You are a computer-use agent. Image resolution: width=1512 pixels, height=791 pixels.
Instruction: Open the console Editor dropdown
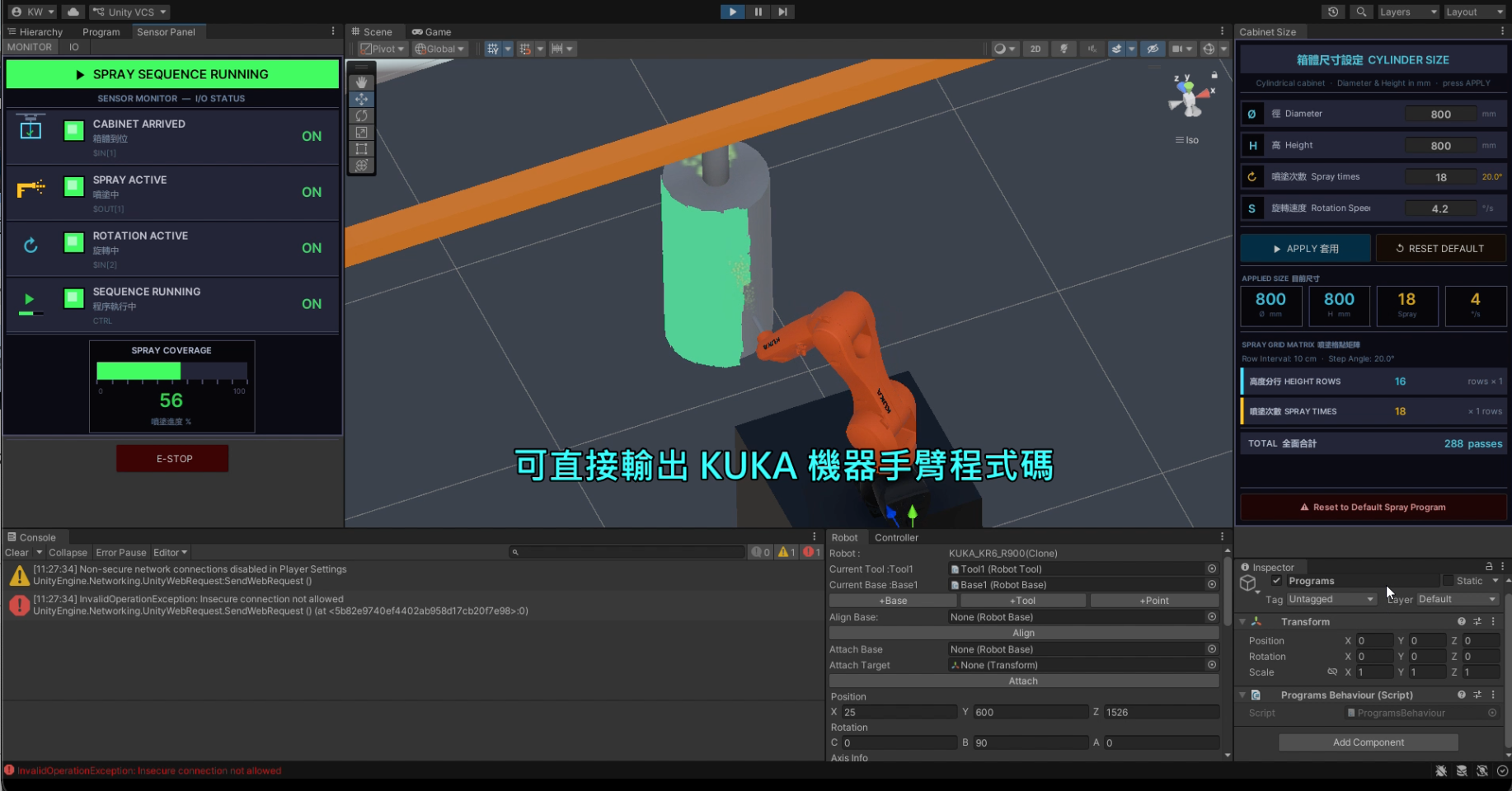click(170, 553)
